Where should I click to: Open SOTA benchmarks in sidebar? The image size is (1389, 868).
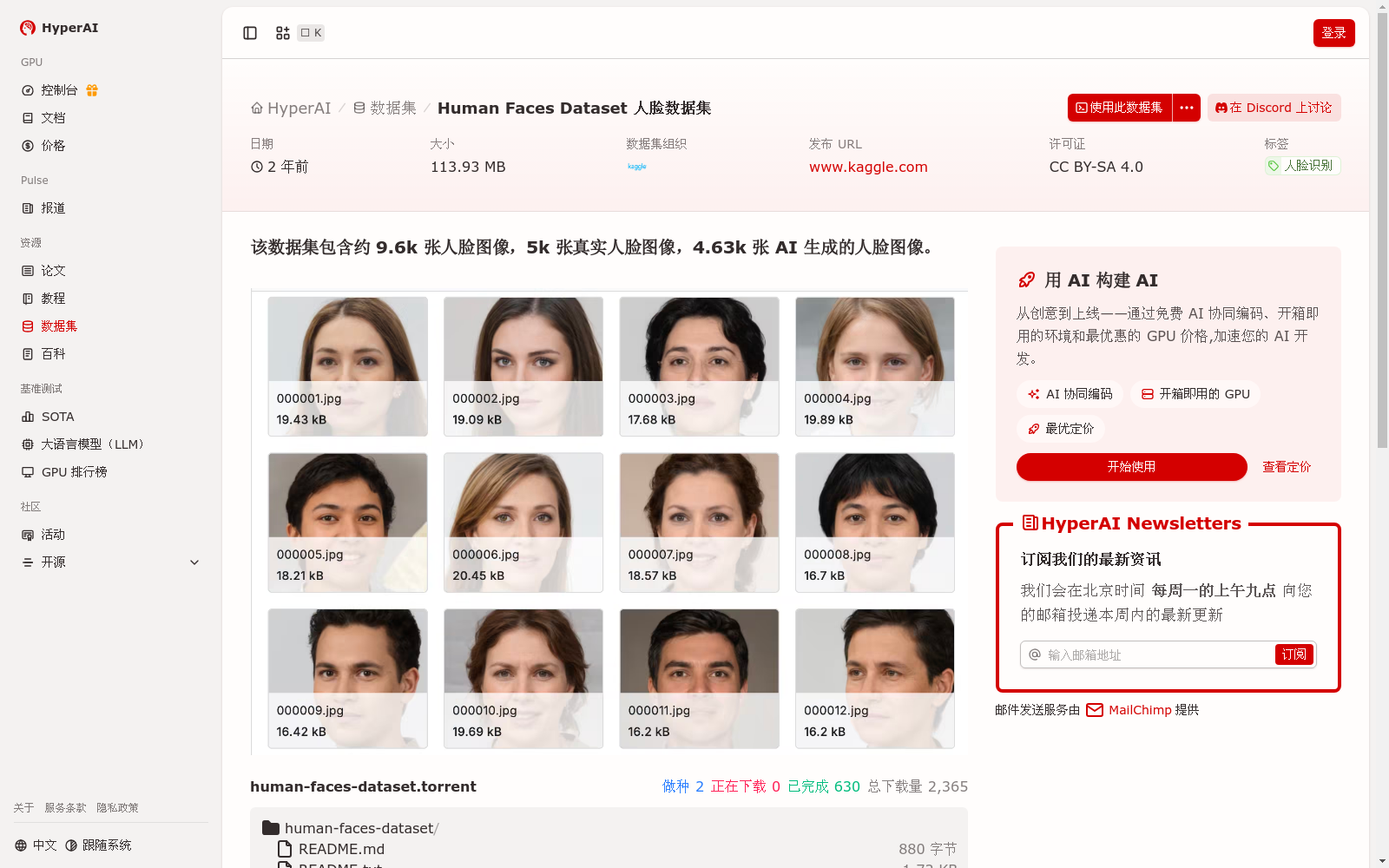click(49, 417)
